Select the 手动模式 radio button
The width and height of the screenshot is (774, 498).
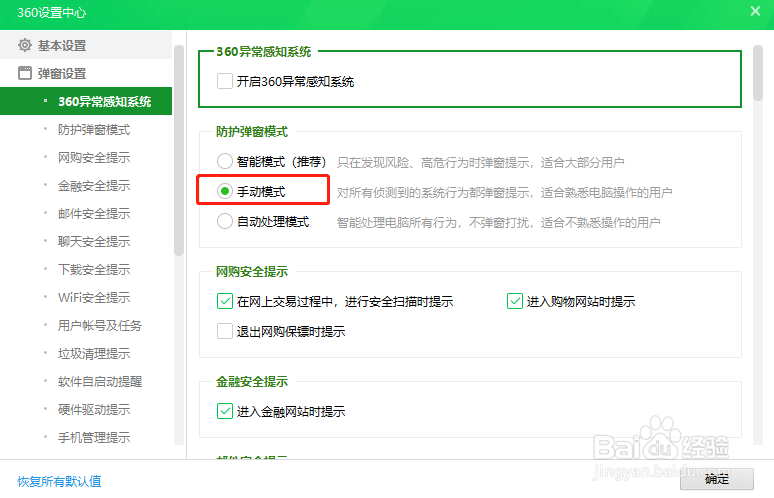225,191
